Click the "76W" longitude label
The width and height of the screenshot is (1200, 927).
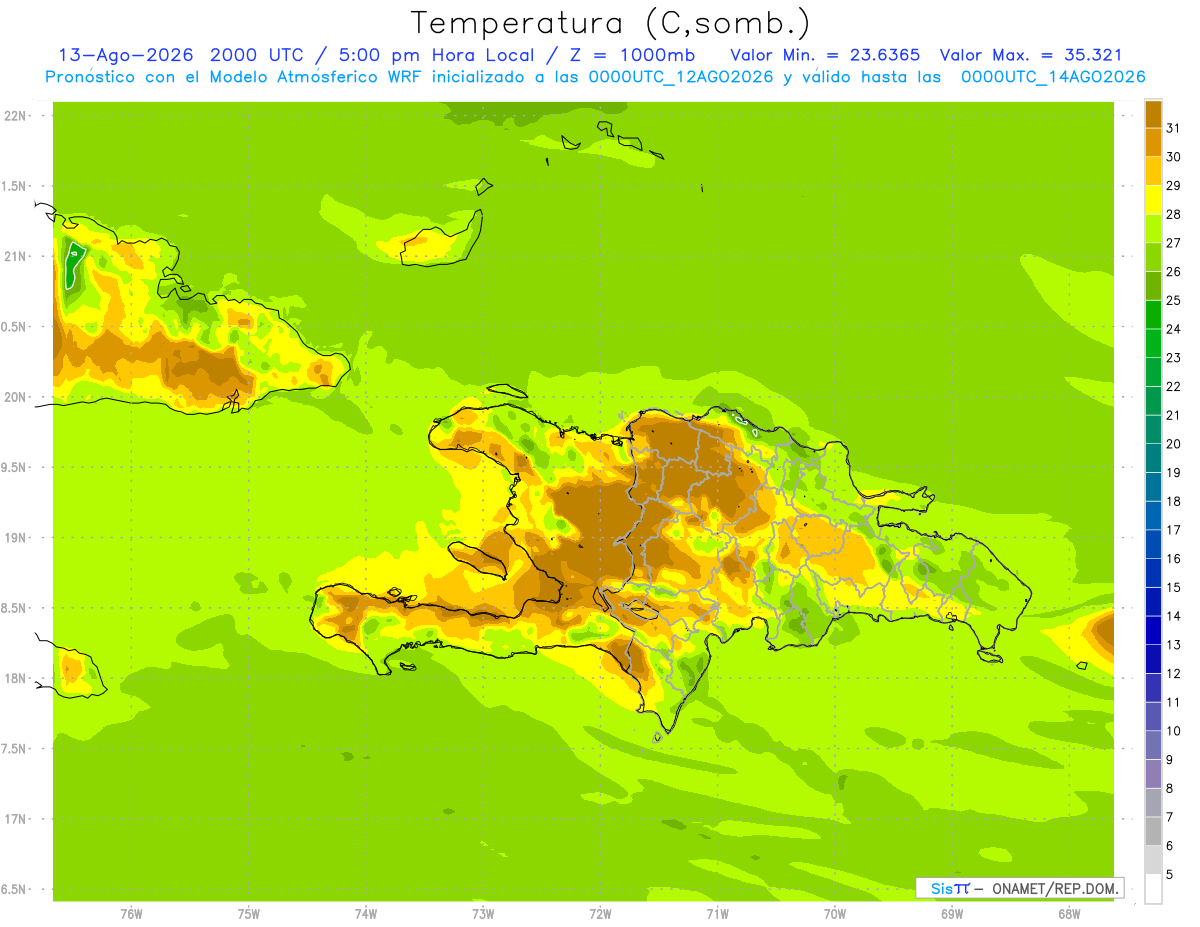point(131,914)
